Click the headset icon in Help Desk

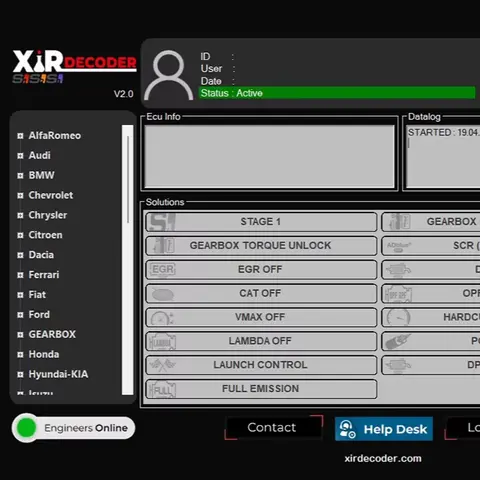tap(347, 429)
